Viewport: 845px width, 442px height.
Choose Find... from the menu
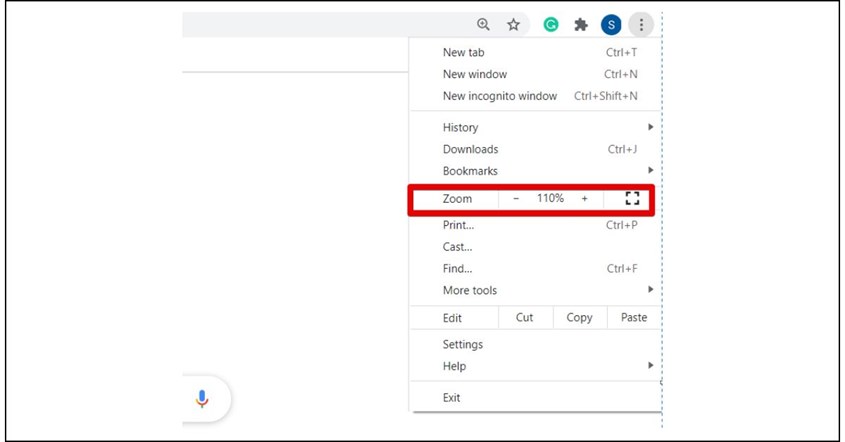tap(536, 268)
